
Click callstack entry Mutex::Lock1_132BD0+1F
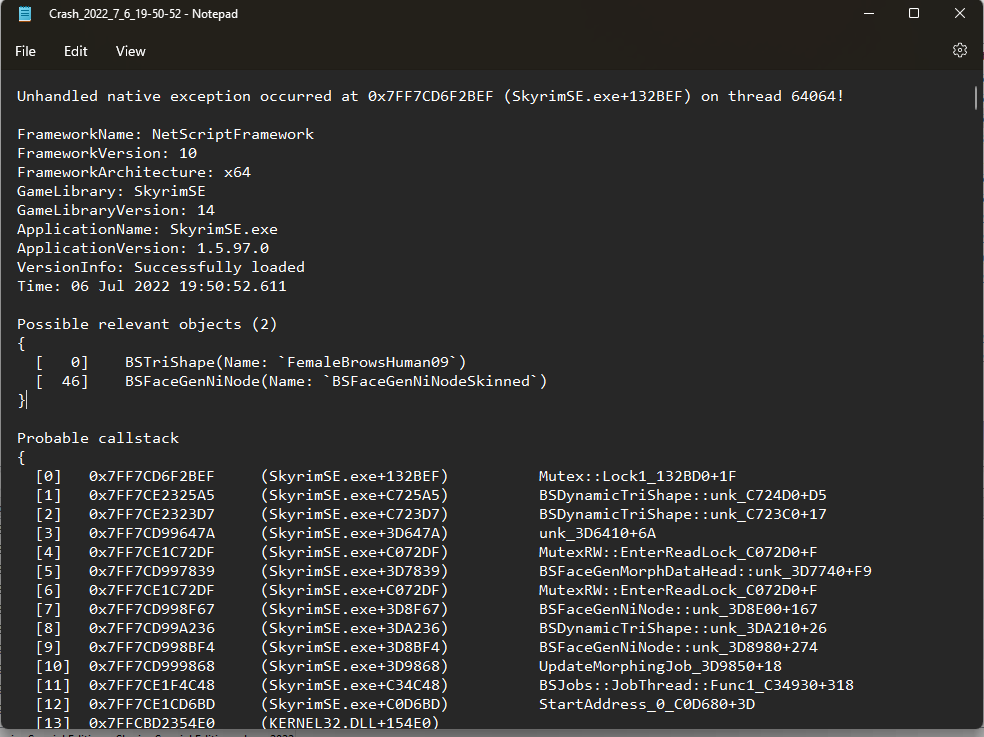click(x=637, y=476)
